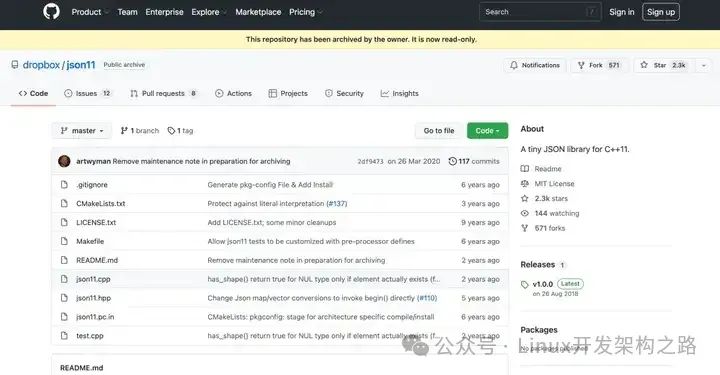Expand the Pricing menu in header
Screen dimensions: 720x375
click(x=305, y=12)
